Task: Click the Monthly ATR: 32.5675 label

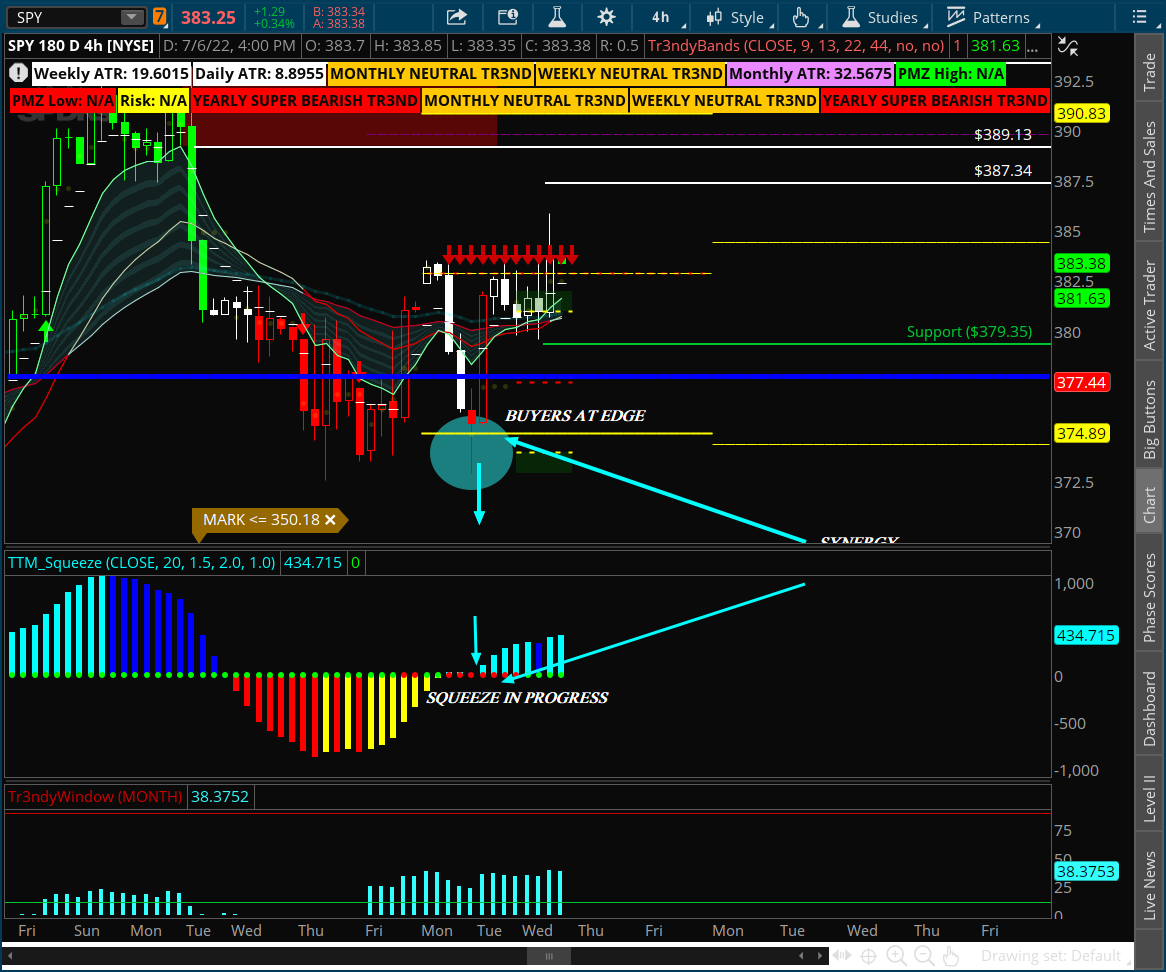Action: [811, 74]
